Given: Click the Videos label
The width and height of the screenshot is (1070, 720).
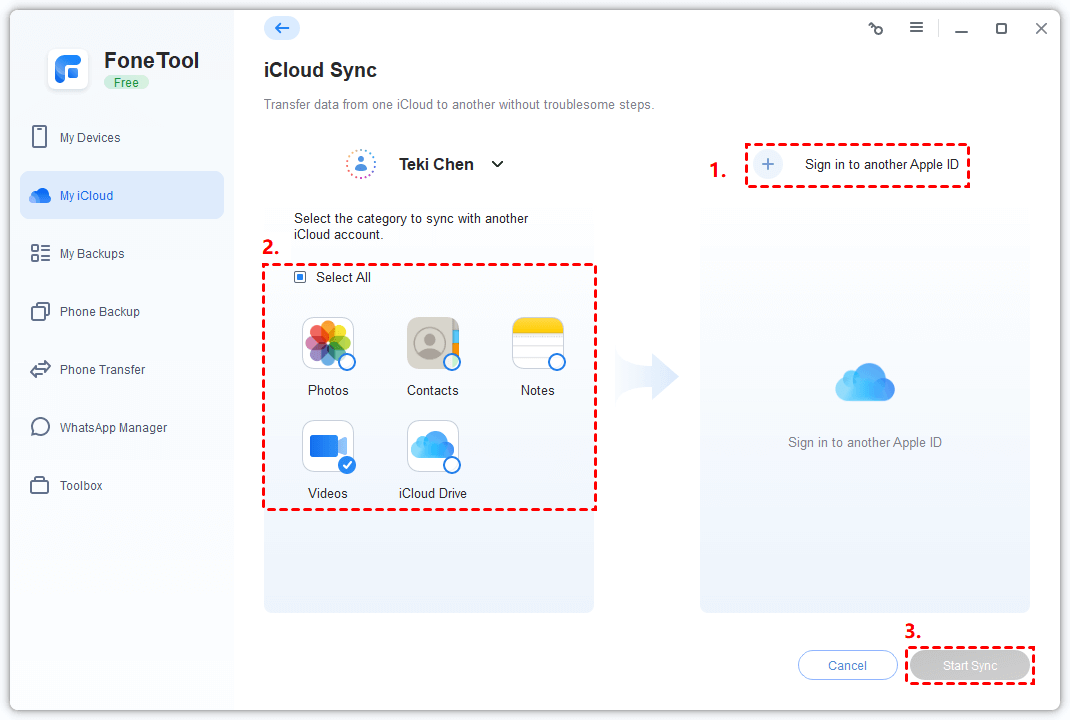Looking at the screenshot, I should (328, 493).
